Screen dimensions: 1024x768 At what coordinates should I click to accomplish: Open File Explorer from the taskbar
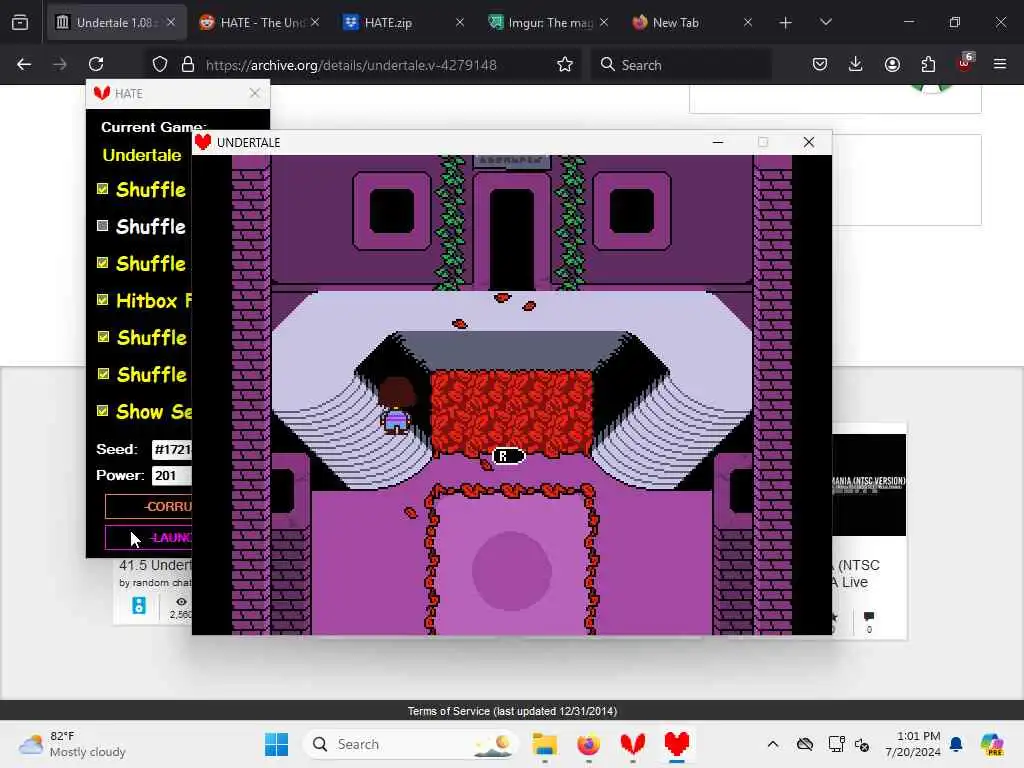544,744
